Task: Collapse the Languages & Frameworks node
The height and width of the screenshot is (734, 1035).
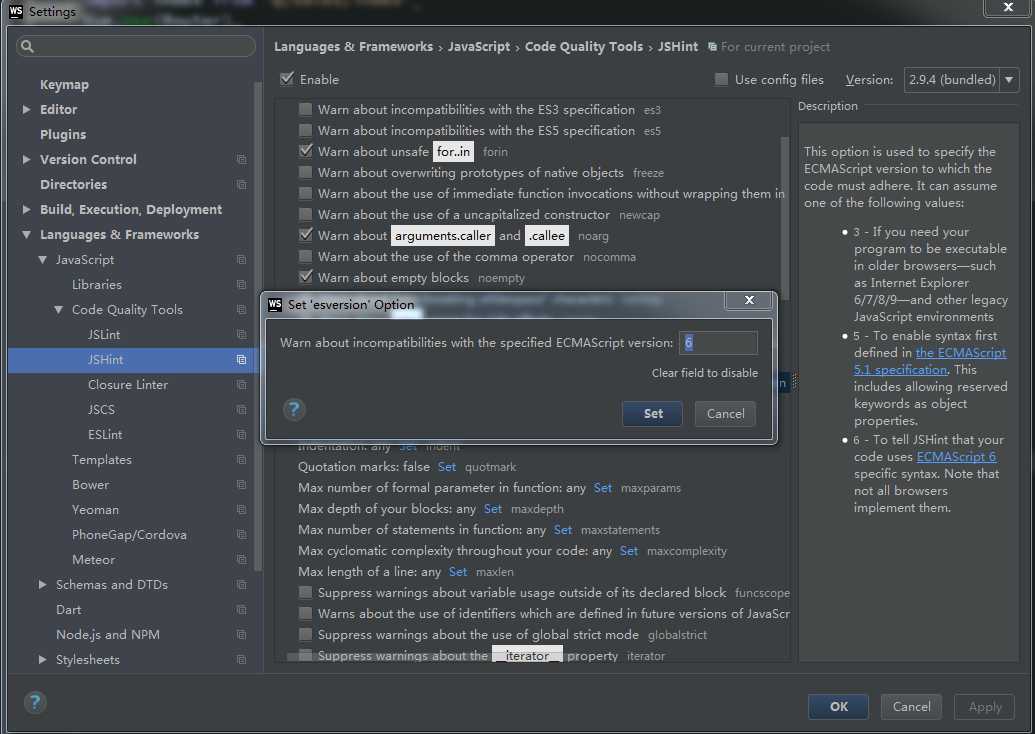Action: click(26, 234)
